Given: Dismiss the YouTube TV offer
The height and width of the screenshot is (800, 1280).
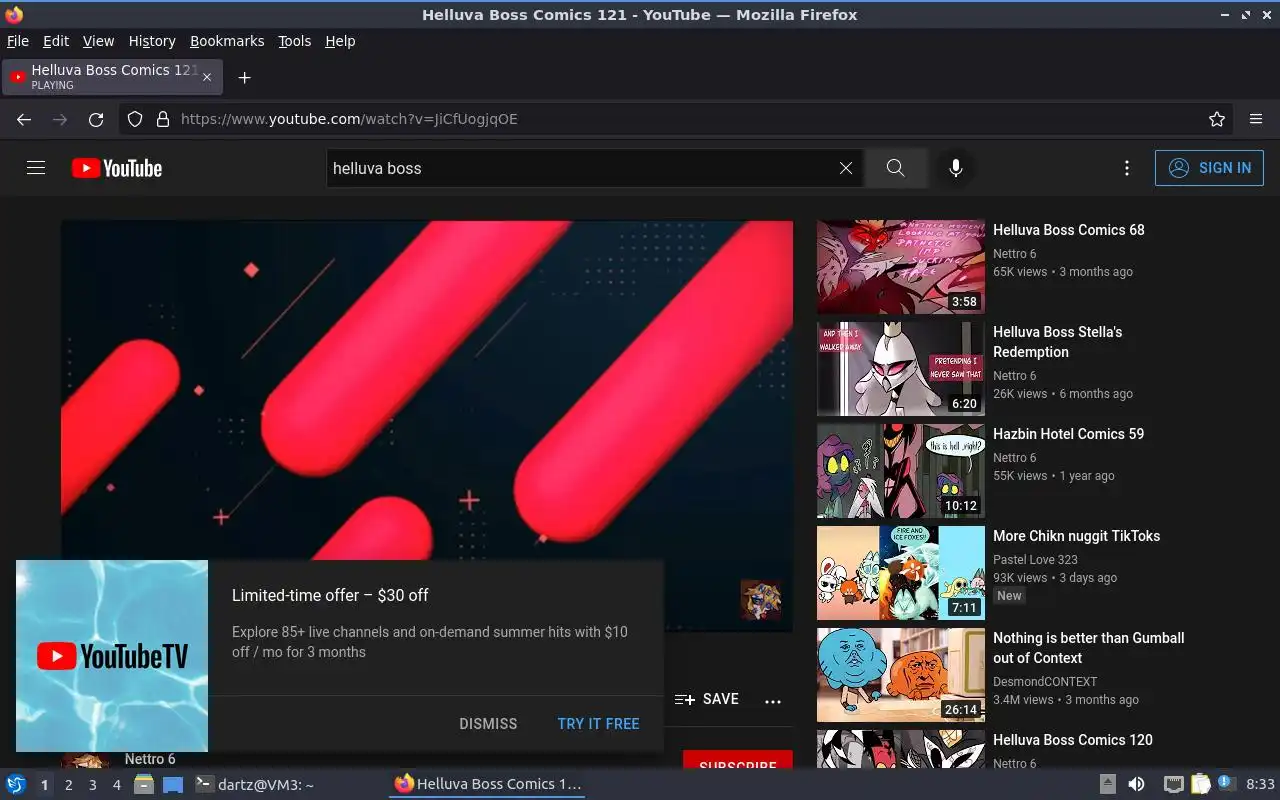Looking at the screenshot, I should click(488, 724).
